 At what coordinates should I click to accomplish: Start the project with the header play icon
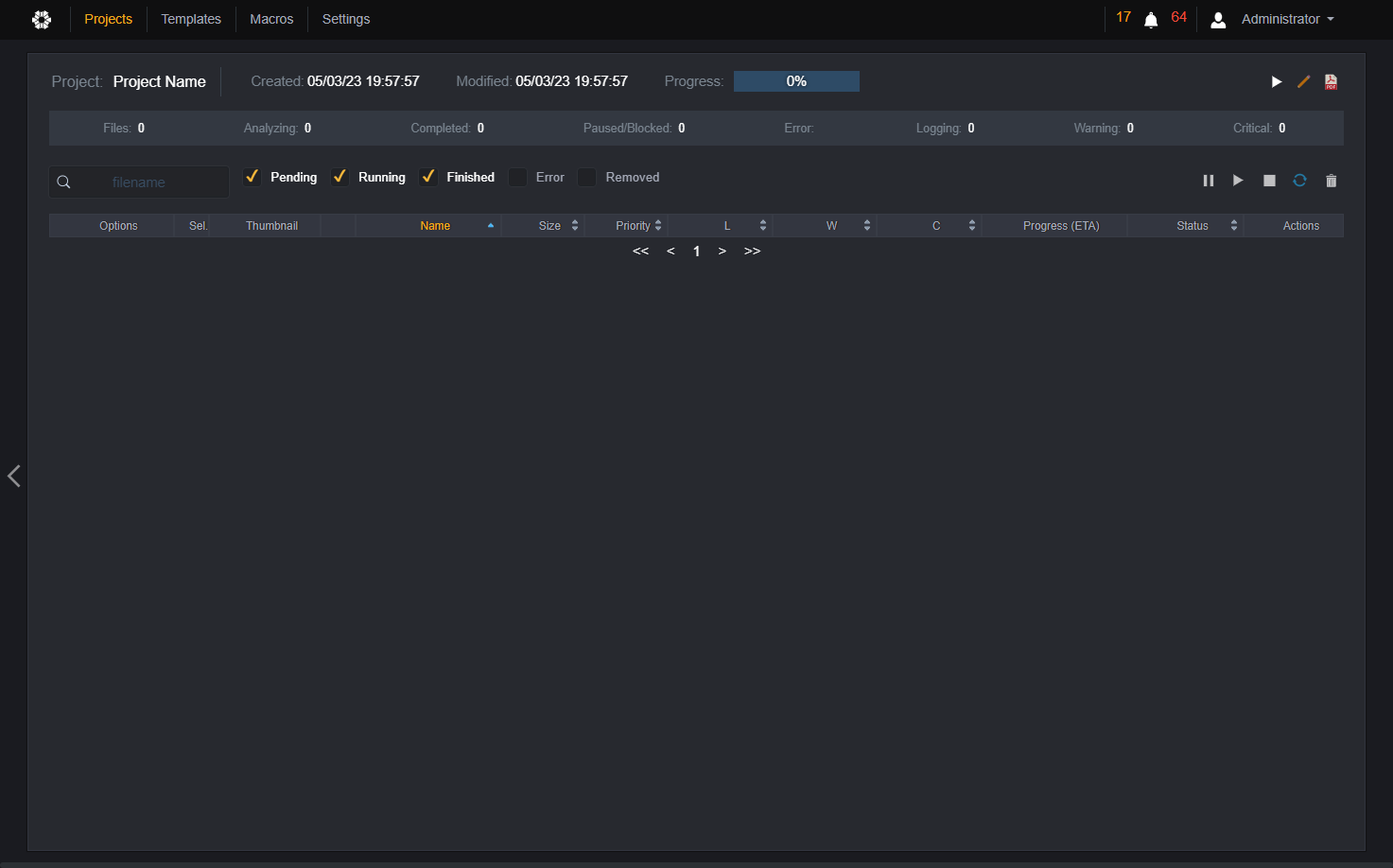(1277, 82)
